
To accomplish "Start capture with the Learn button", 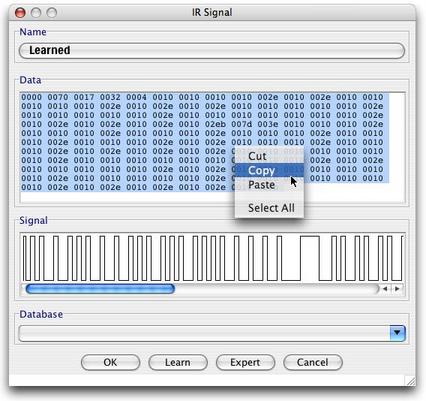I will (x=178, y=362).
